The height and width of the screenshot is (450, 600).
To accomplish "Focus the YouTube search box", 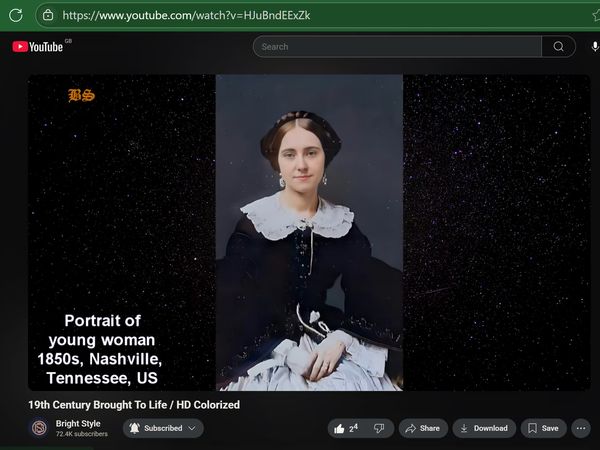I will (x=397, y=47).
